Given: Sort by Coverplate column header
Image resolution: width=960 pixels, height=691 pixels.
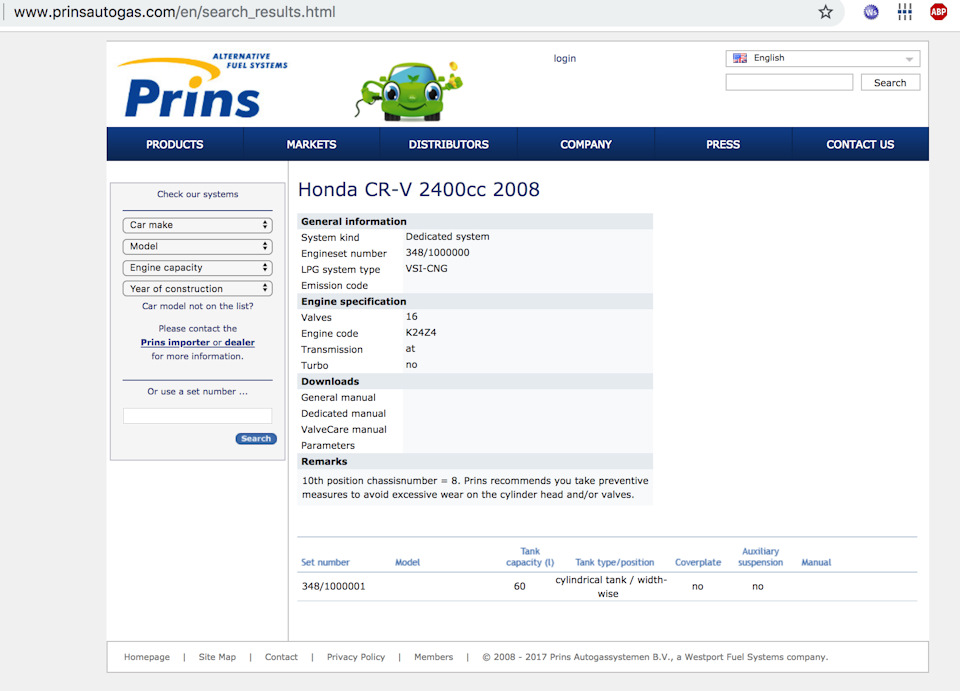Looking at the screenshot, I should click(x=698, y=562).
